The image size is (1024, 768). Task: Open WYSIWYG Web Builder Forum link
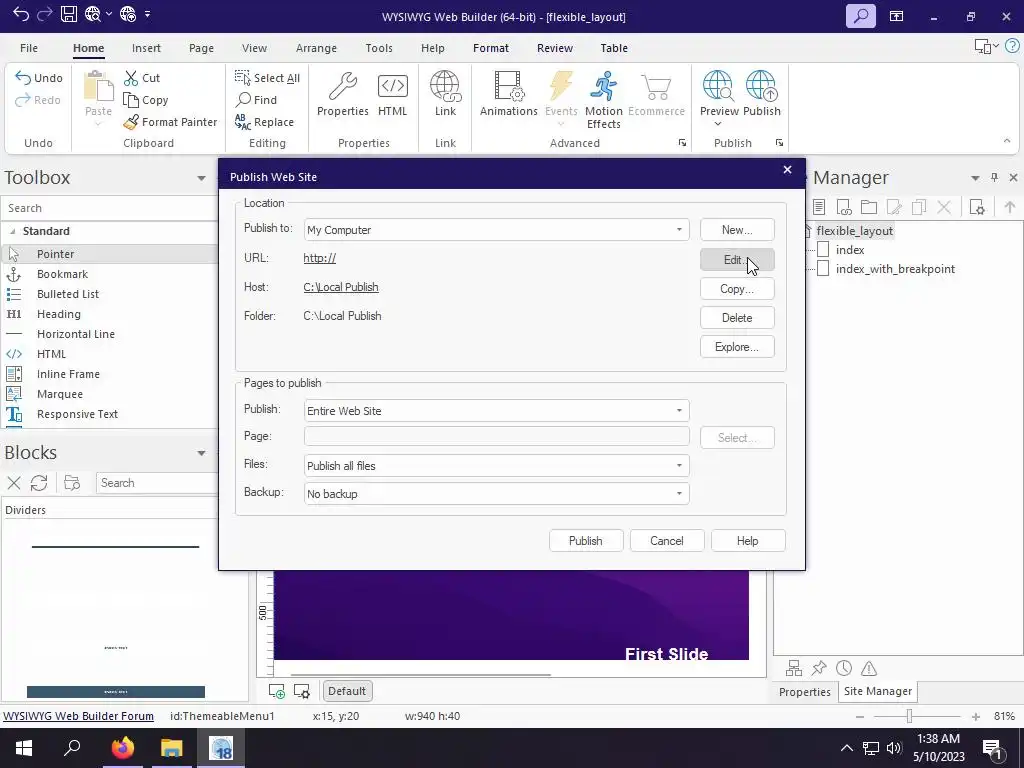pos(78,716)
